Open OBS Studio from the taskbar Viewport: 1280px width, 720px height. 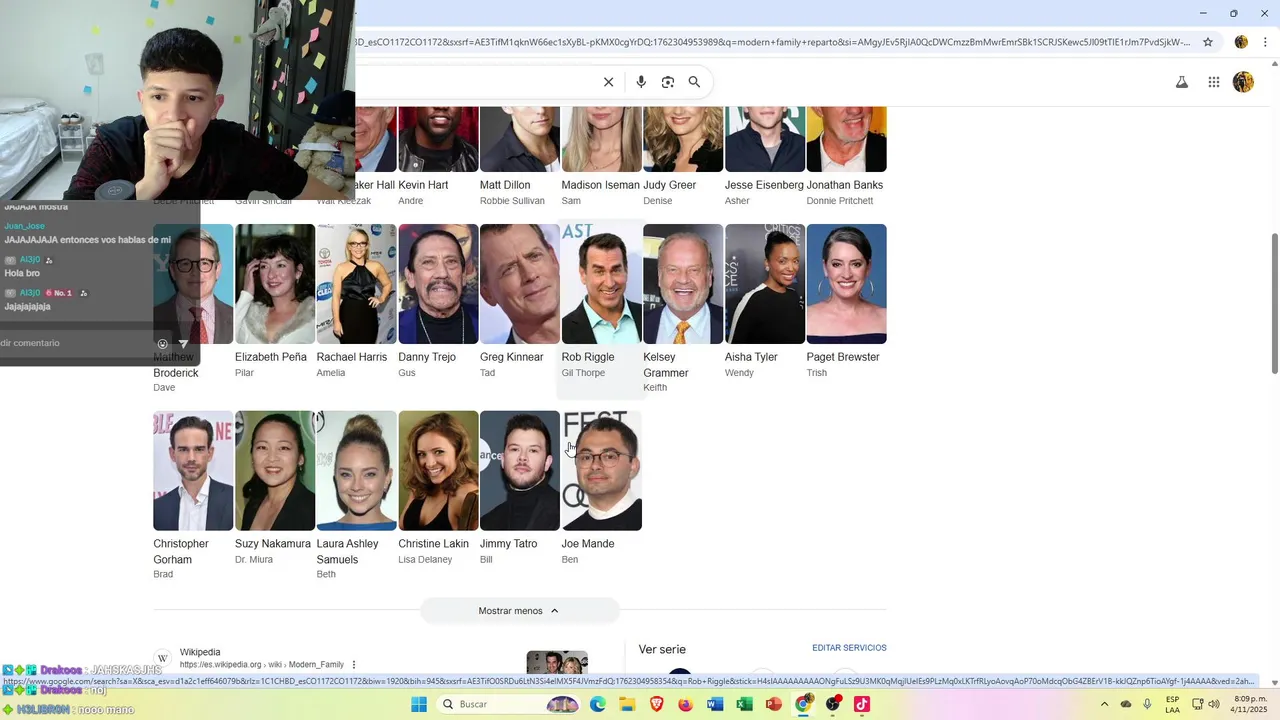[832, 704]
